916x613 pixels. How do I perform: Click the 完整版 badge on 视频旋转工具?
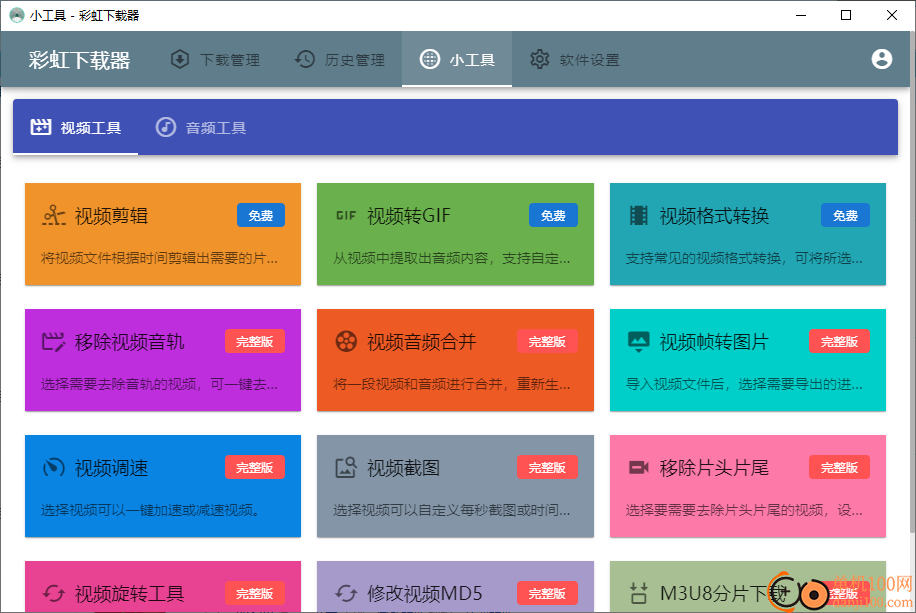click(x=255, y=594)
